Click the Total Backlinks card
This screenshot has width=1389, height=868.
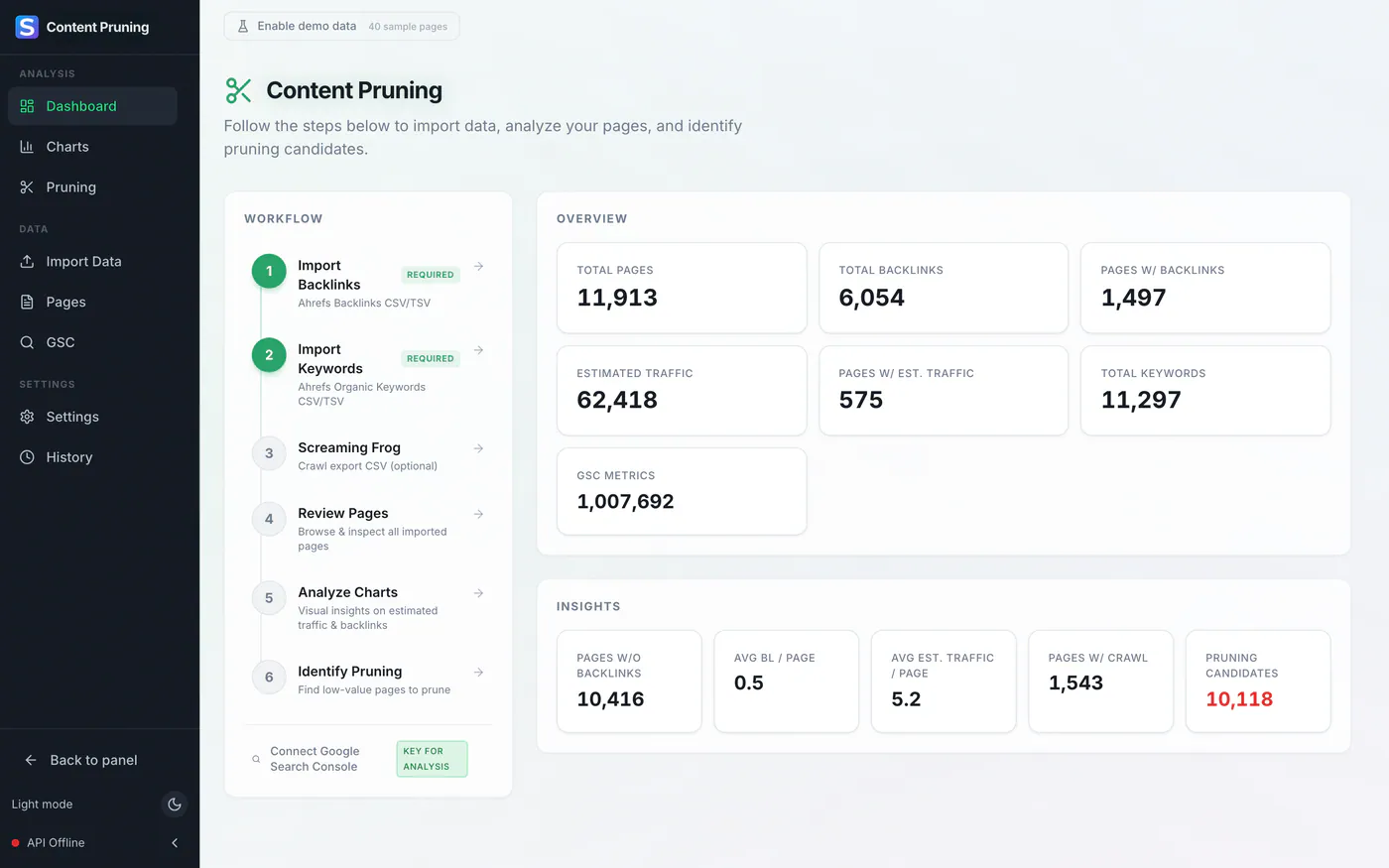coord(944,288)
